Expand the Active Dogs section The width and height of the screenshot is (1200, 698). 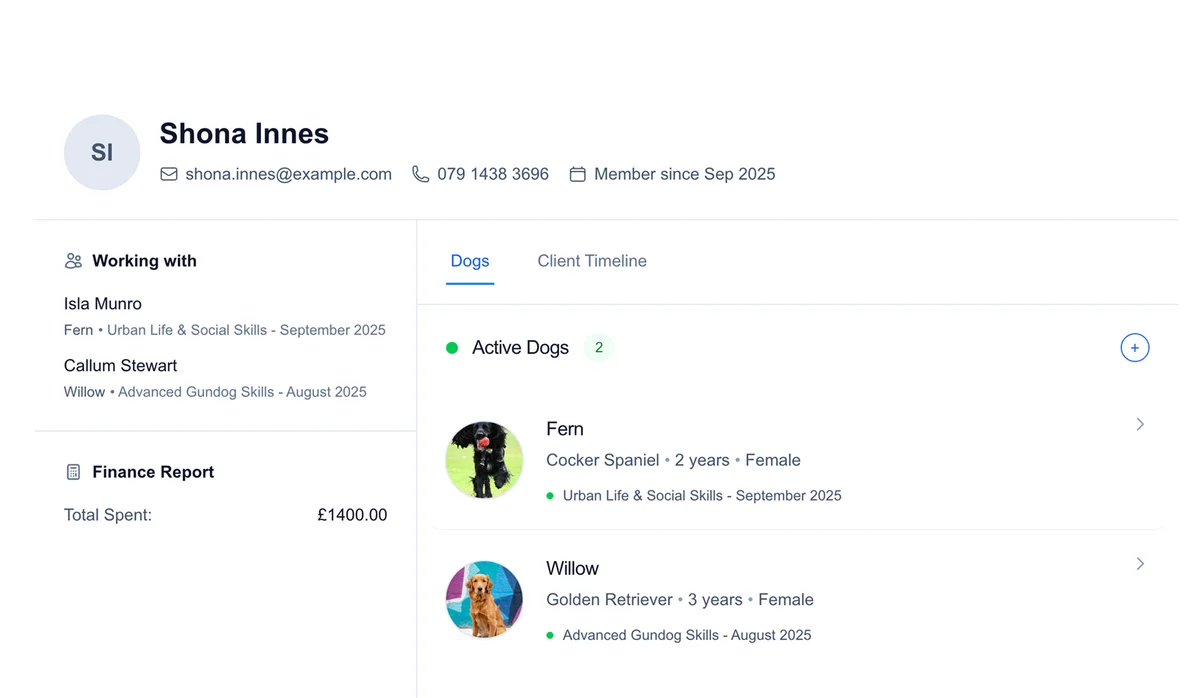(x=520, y=347)
